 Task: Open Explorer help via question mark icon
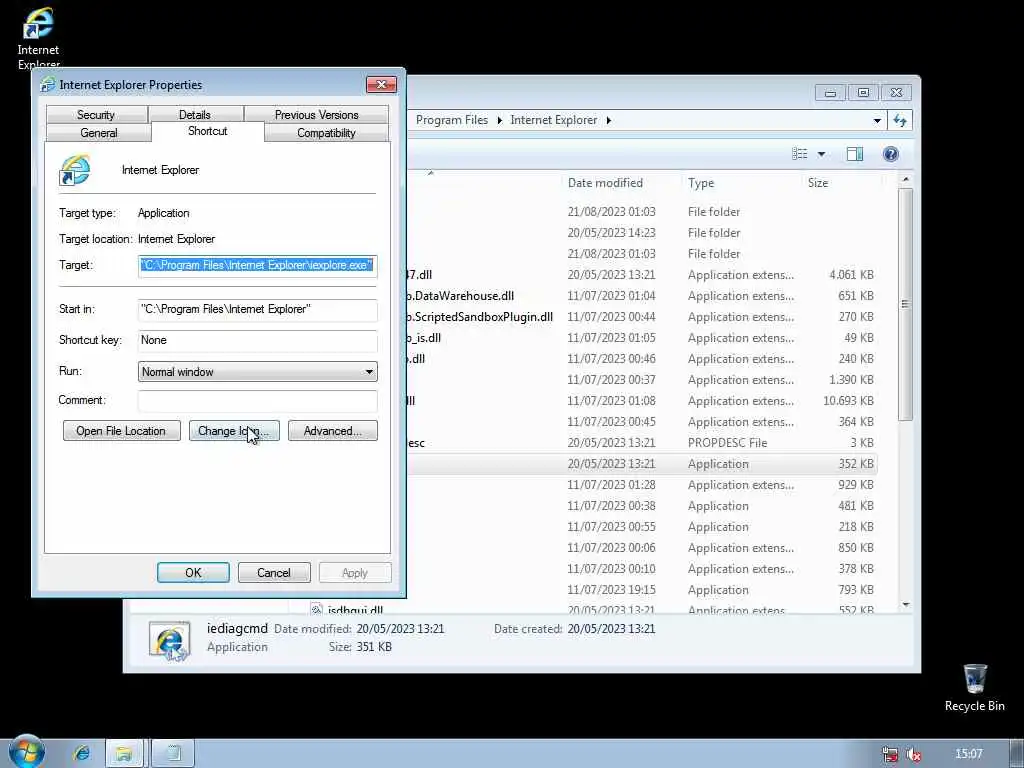890,153
